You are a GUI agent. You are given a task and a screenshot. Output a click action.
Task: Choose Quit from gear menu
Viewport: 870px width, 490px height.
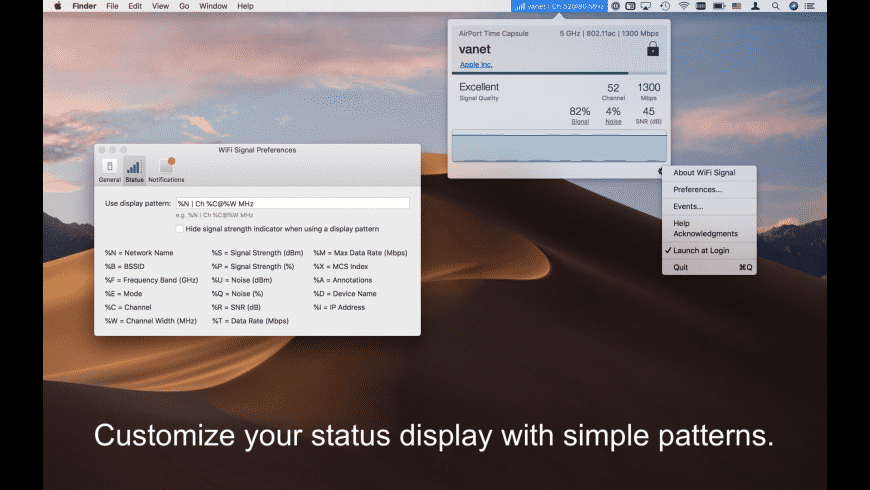[x=709, y=267]
